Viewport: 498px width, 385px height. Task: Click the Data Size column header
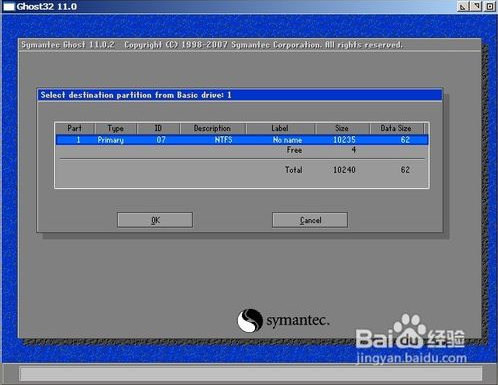point(396,128)
